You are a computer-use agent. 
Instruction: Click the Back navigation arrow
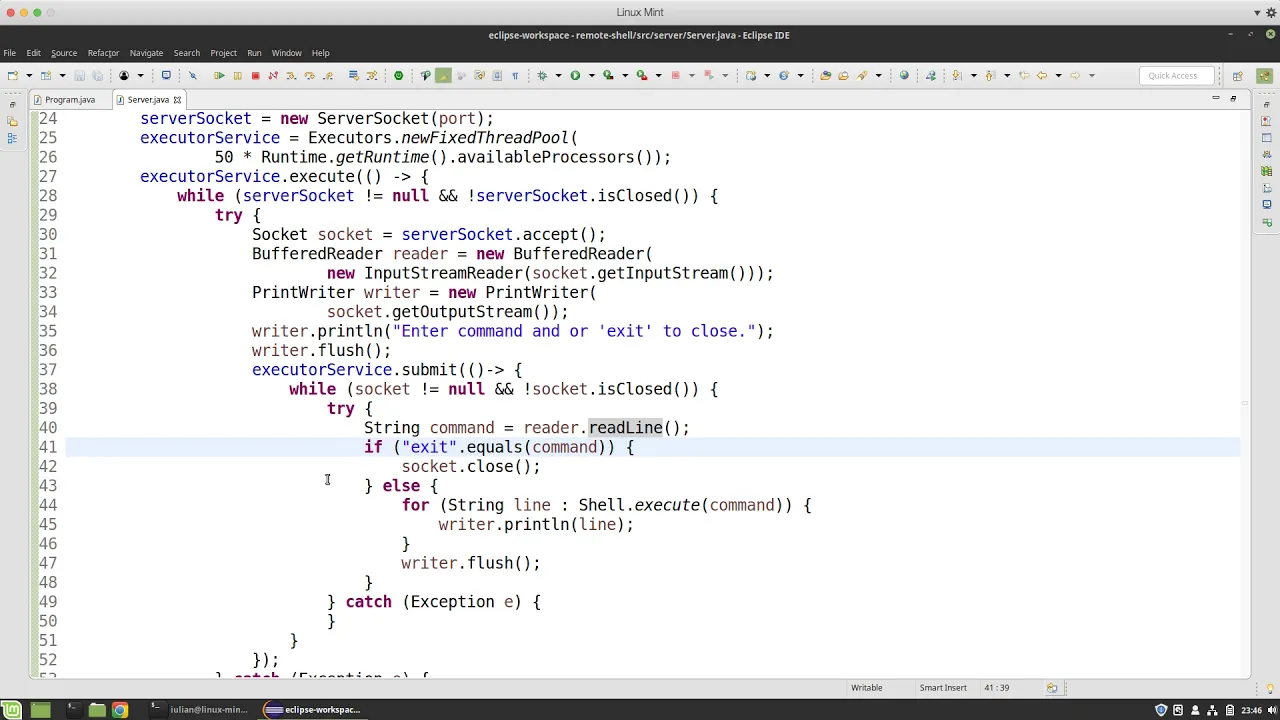click(x=1041, y=75)
